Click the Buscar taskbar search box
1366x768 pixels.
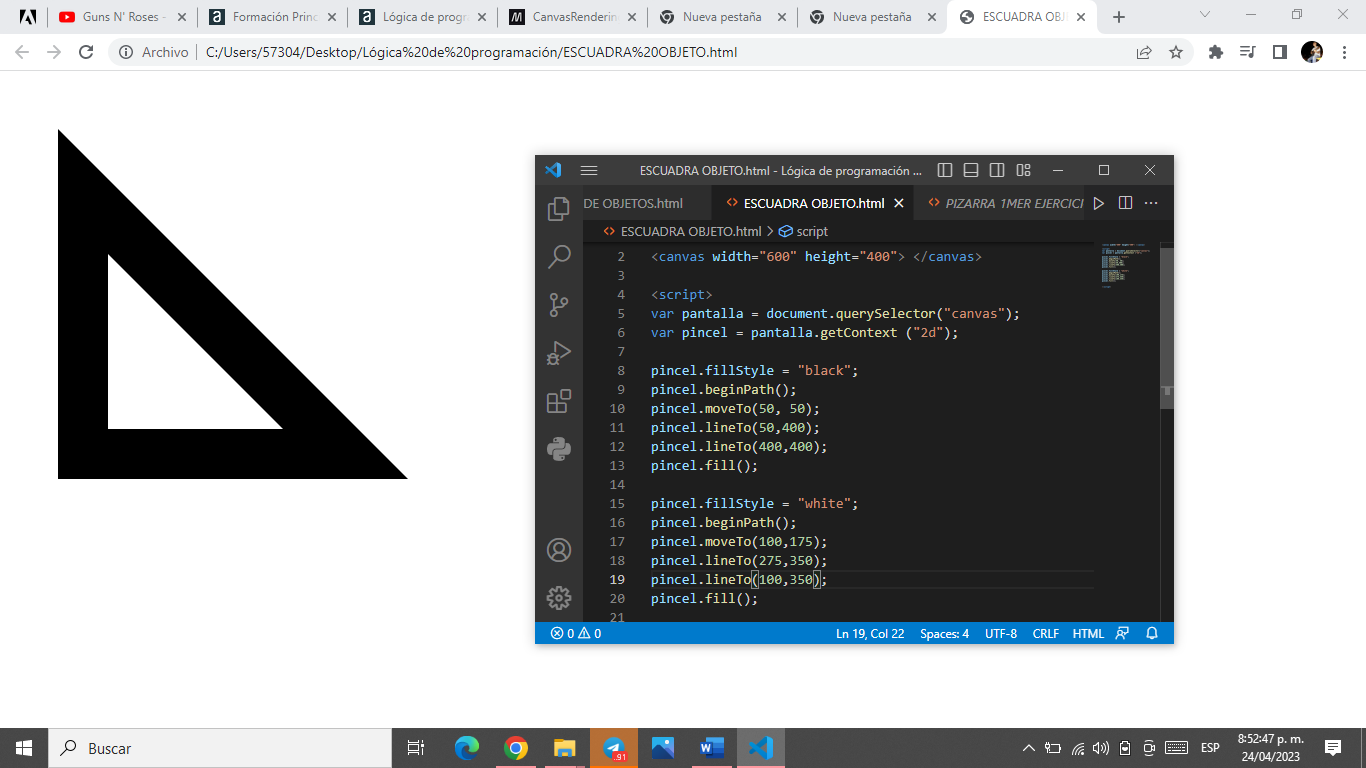220,748
